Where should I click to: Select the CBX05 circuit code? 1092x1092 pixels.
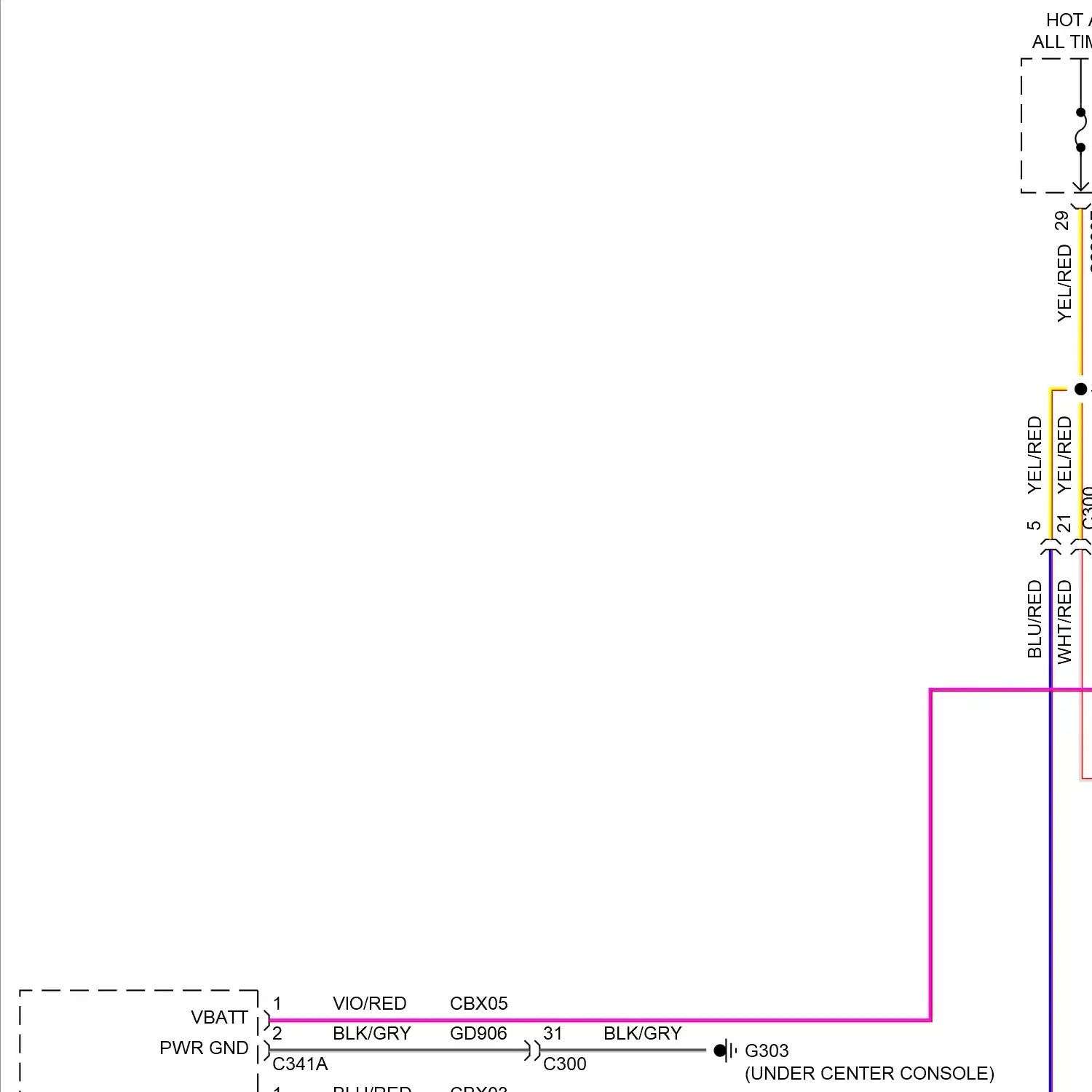[478, 1003]
